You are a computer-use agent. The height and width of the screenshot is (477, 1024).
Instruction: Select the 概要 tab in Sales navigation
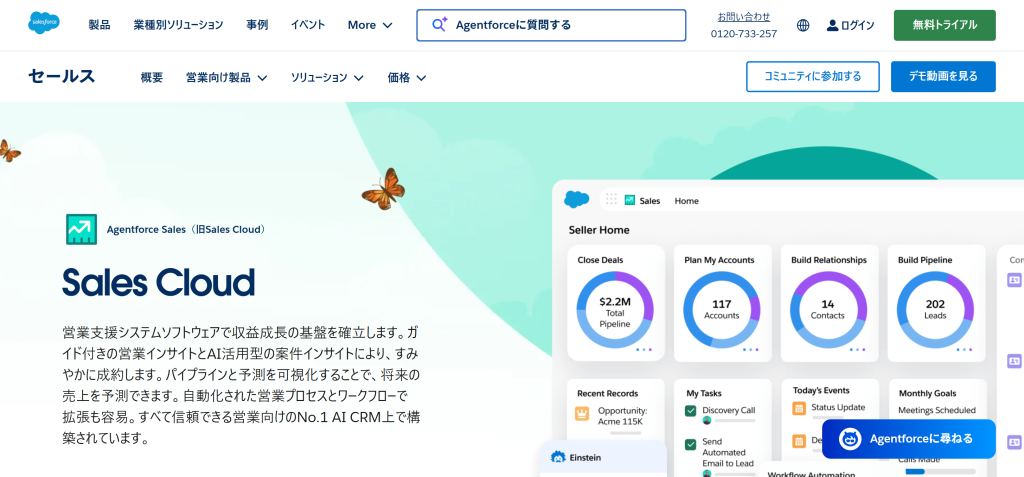[x=152, y=77]
